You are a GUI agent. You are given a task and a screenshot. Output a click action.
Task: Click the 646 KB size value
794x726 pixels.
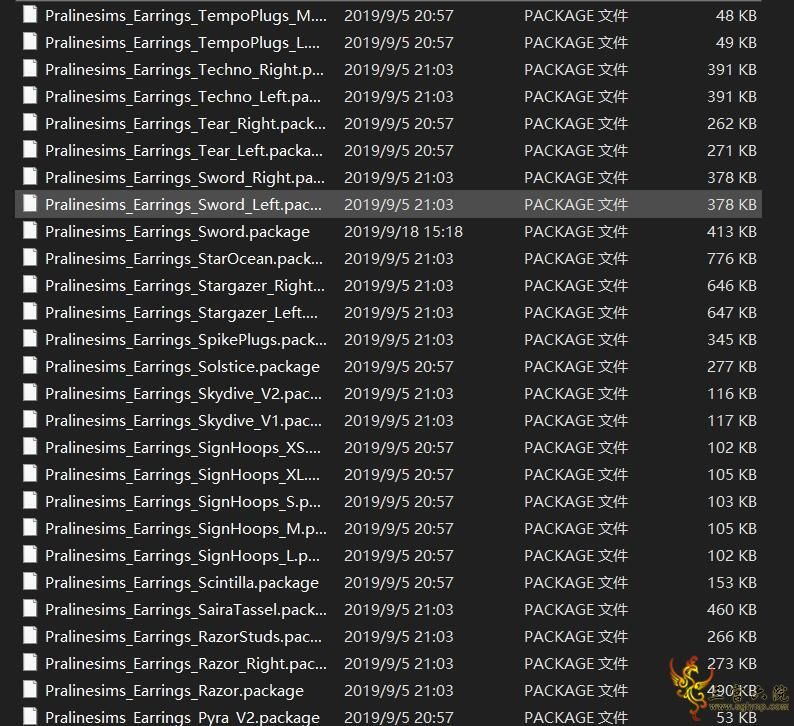point(732,286)
